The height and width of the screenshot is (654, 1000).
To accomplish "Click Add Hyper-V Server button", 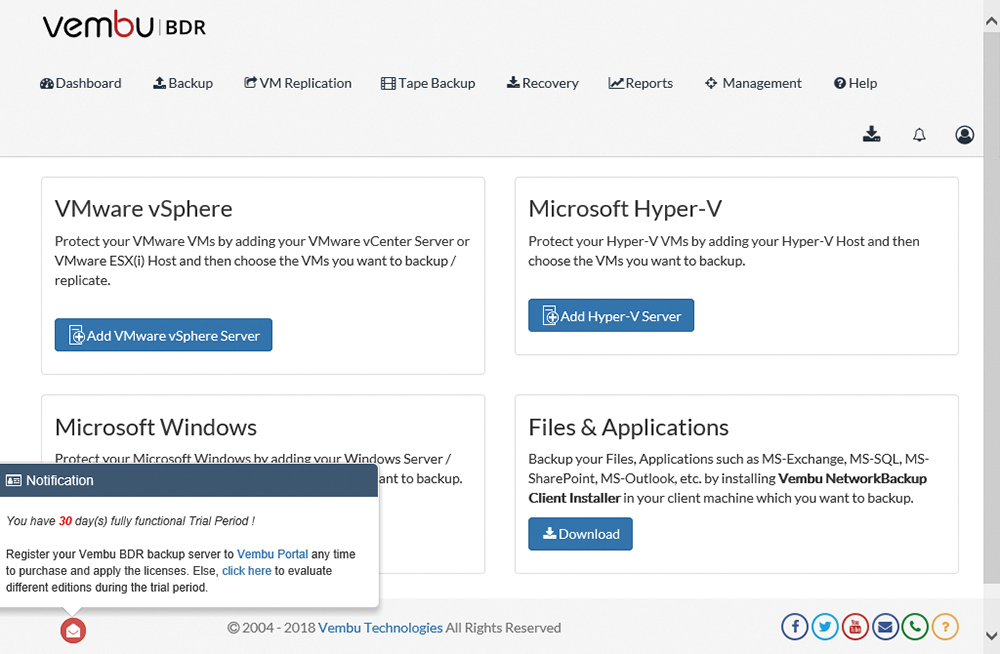I will pyautogui.click(x=611, y=315).
